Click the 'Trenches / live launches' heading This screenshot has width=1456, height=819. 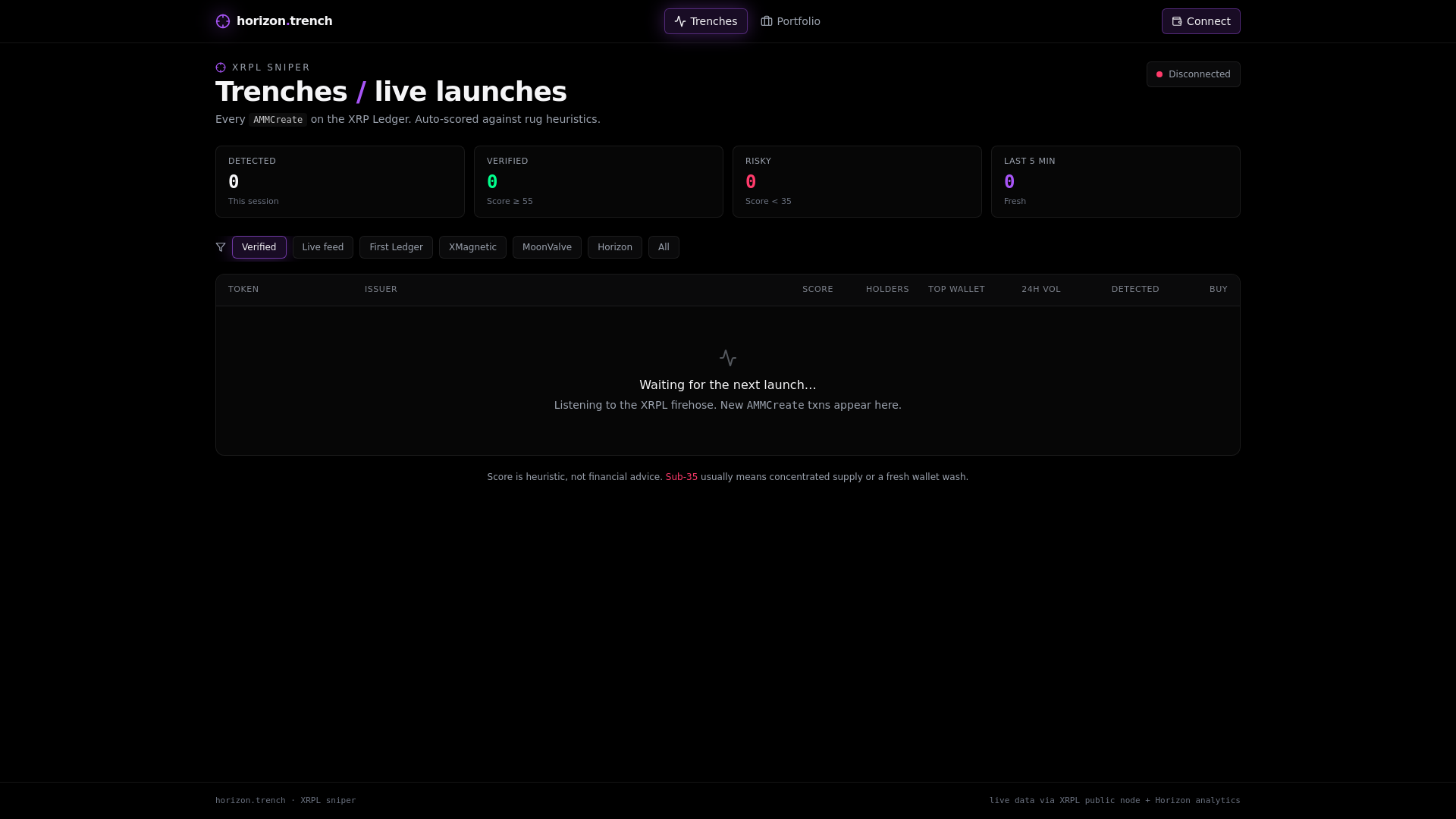391,92
